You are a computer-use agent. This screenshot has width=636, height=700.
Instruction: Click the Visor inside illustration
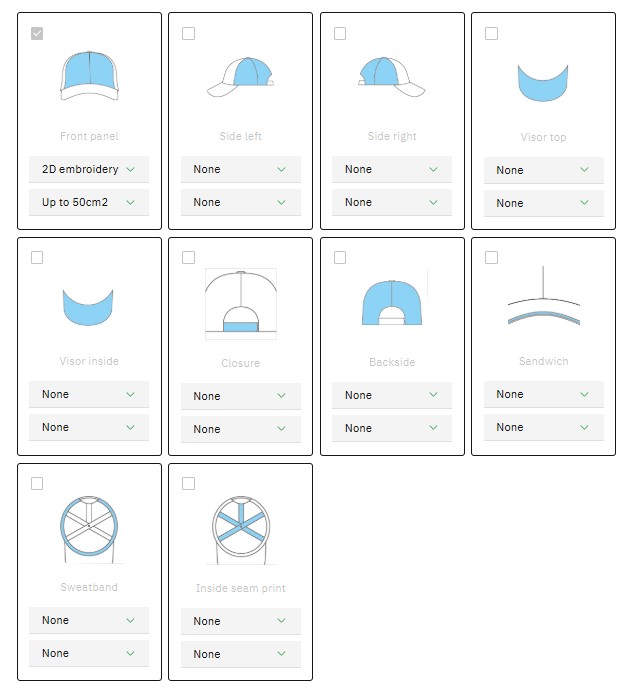(x=89, y=306)
